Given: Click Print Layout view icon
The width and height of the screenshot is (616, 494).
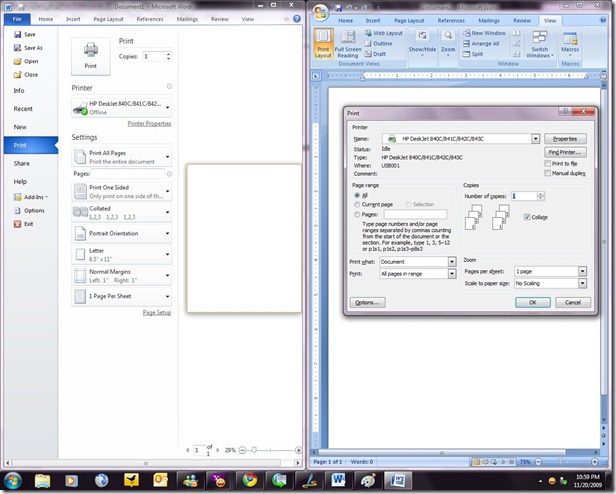Looking at the screenshot, I should click(323, 44).
